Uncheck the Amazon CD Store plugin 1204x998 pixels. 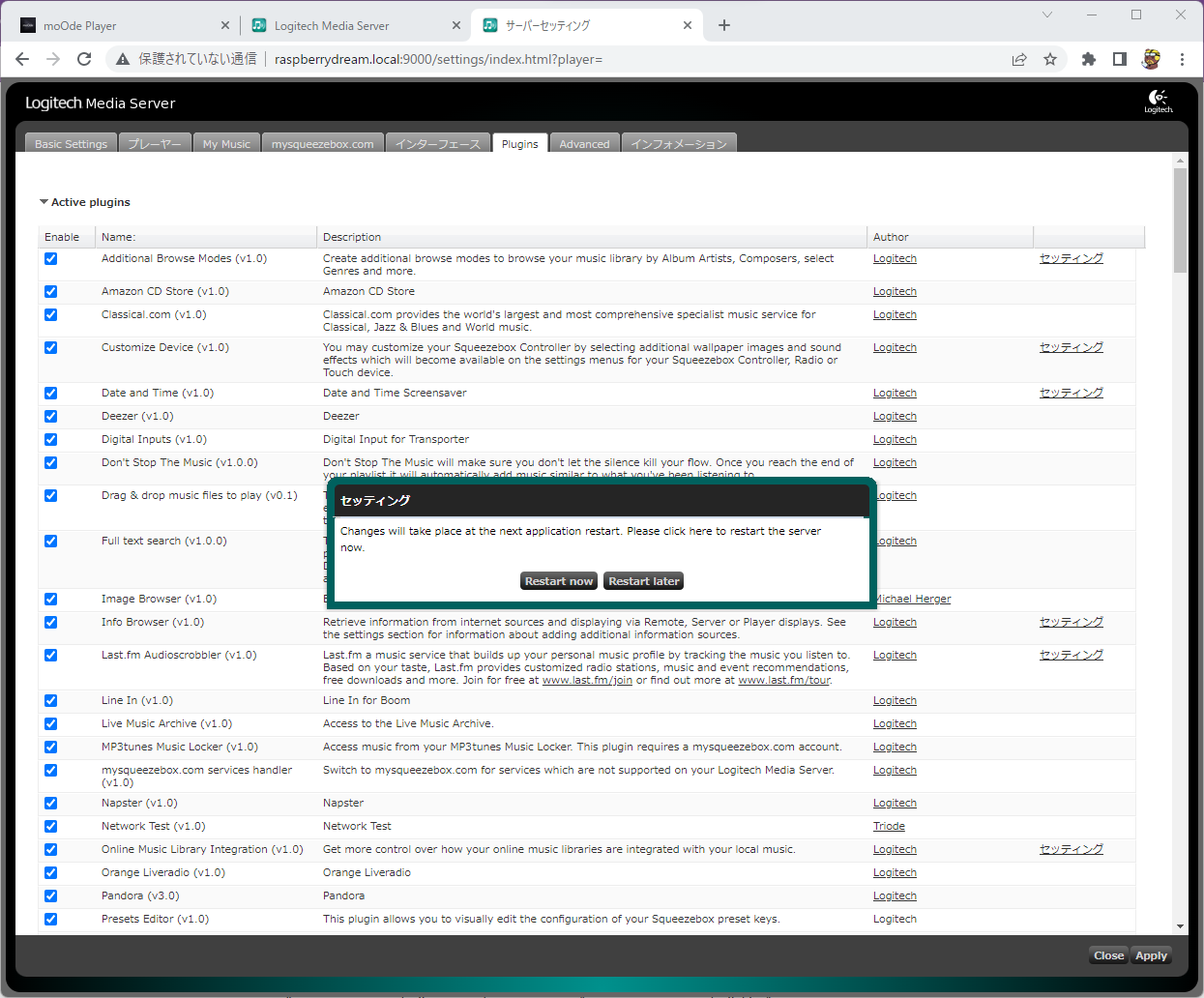click(x=50, y=291)
